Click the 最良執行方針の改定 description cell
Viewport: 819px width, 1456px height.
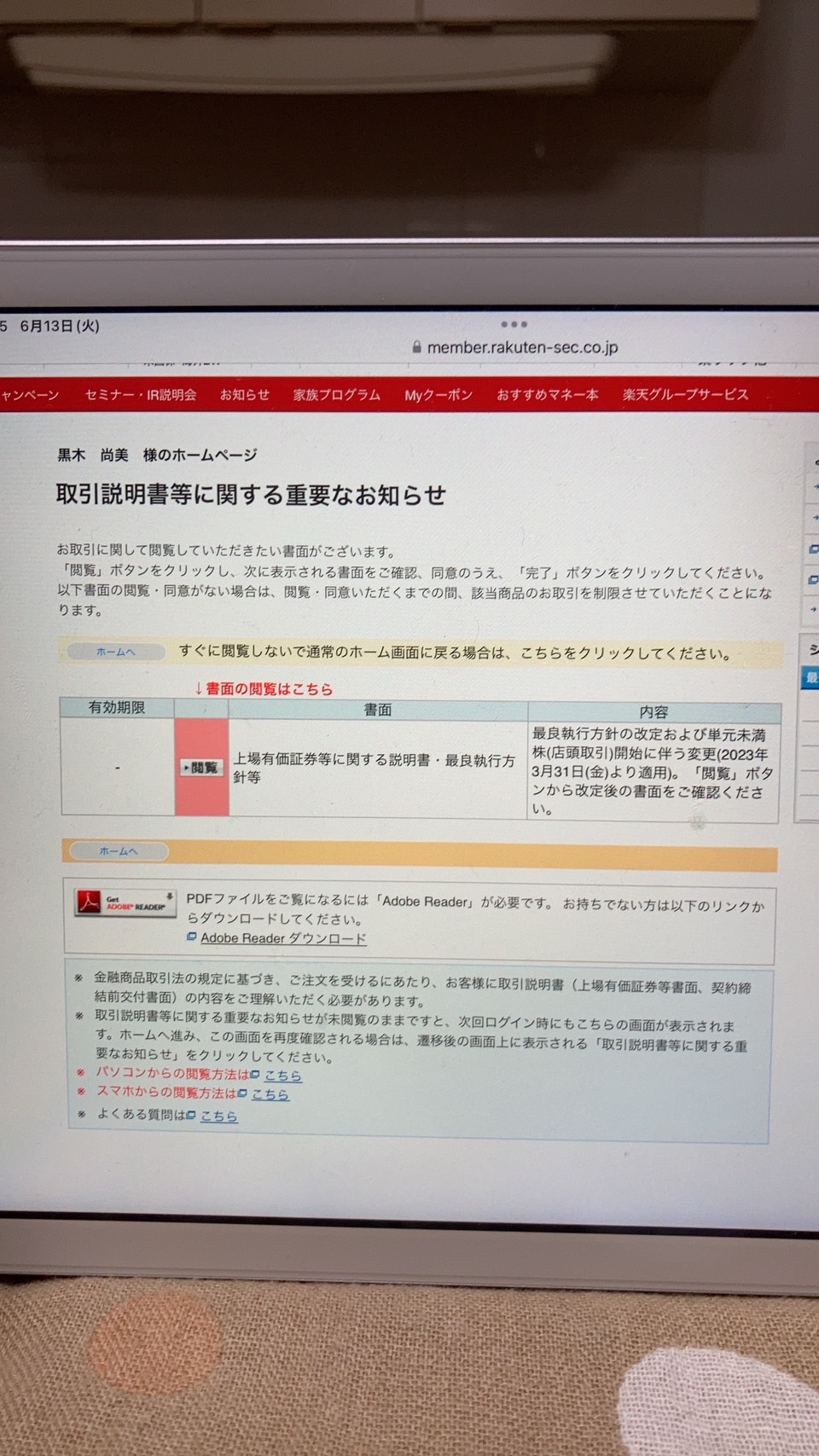click(653, 772)
